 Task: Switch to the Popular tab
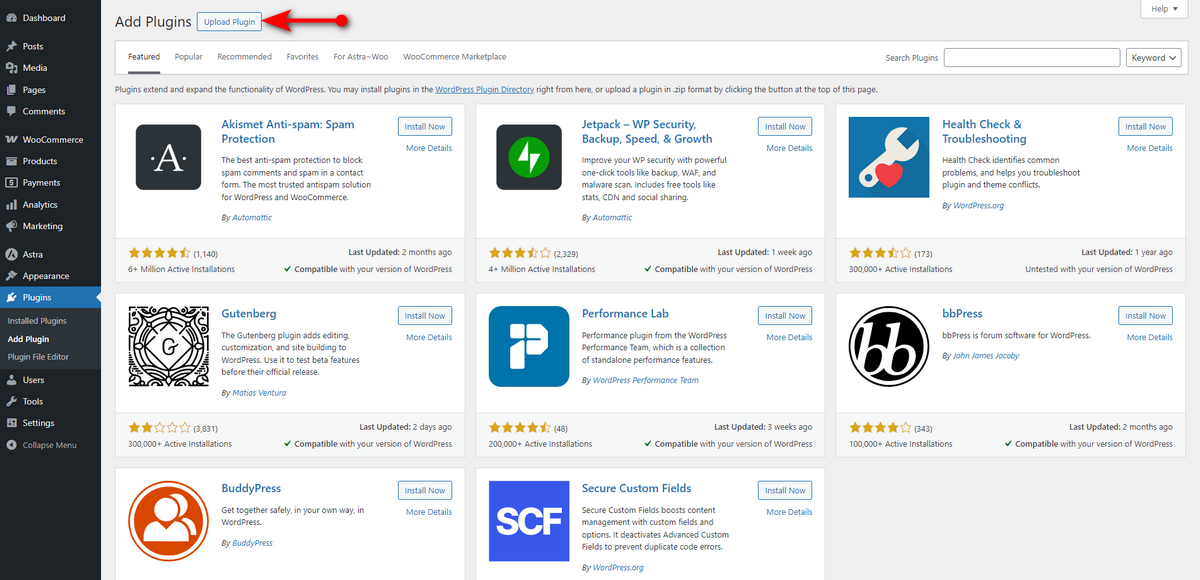click(x=189, y=57)
